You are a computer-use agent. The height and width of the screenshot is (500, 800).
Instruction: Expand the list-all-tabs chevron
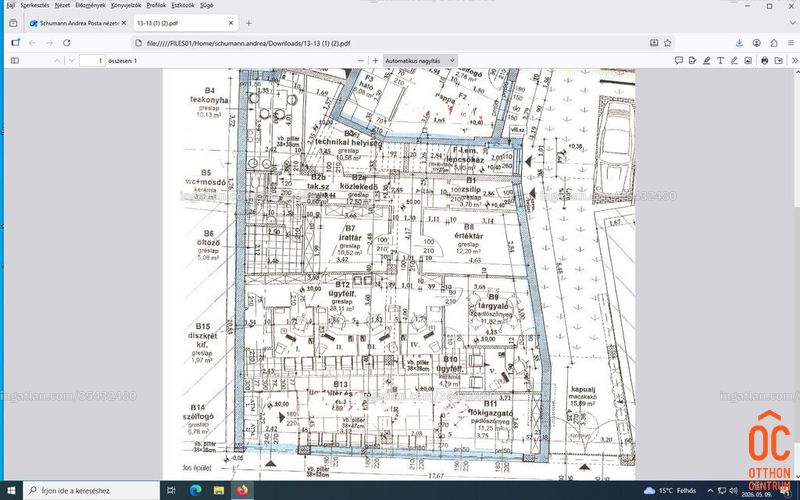[791, 23]
